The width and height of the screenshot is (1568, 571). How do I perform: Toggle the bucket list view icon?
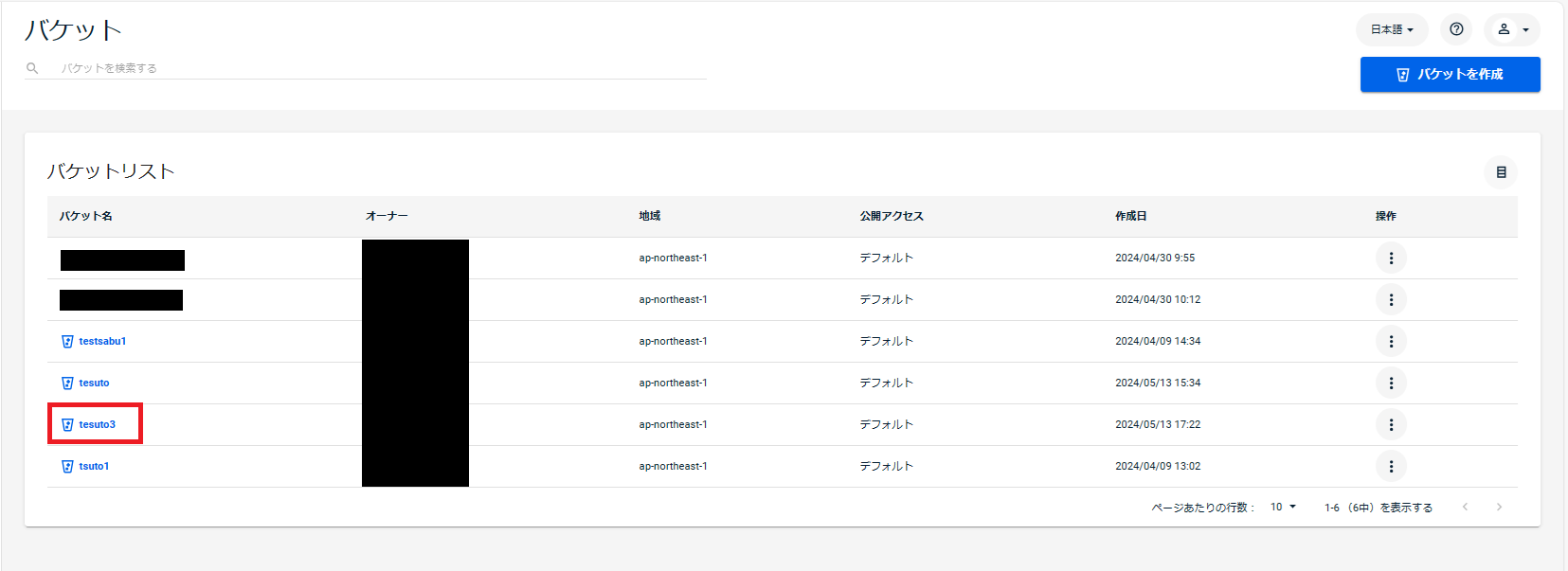click(1500, 172)
